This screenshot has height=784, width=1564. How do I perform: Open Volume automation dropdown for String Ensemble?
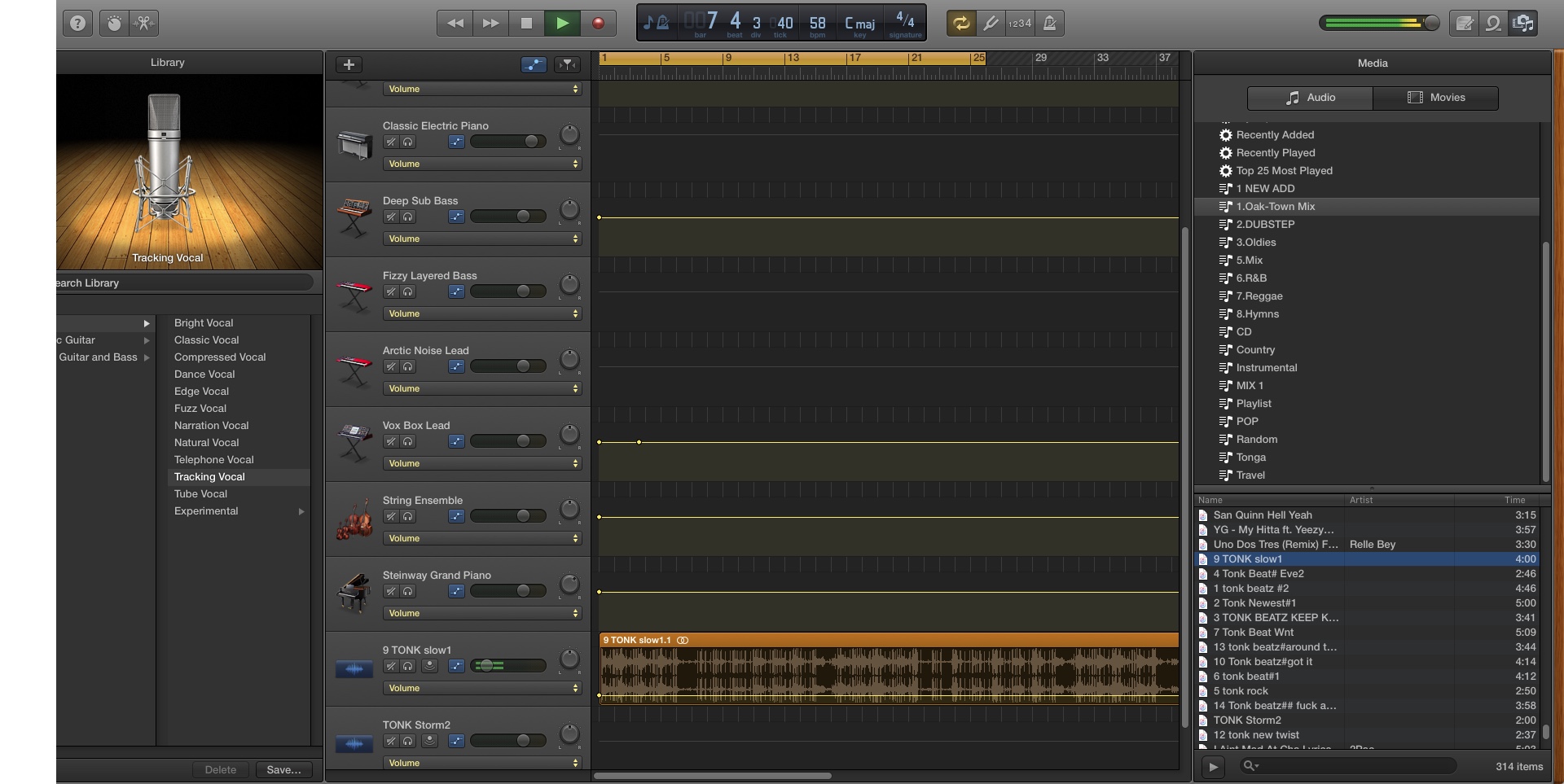(x=482, y=539)
